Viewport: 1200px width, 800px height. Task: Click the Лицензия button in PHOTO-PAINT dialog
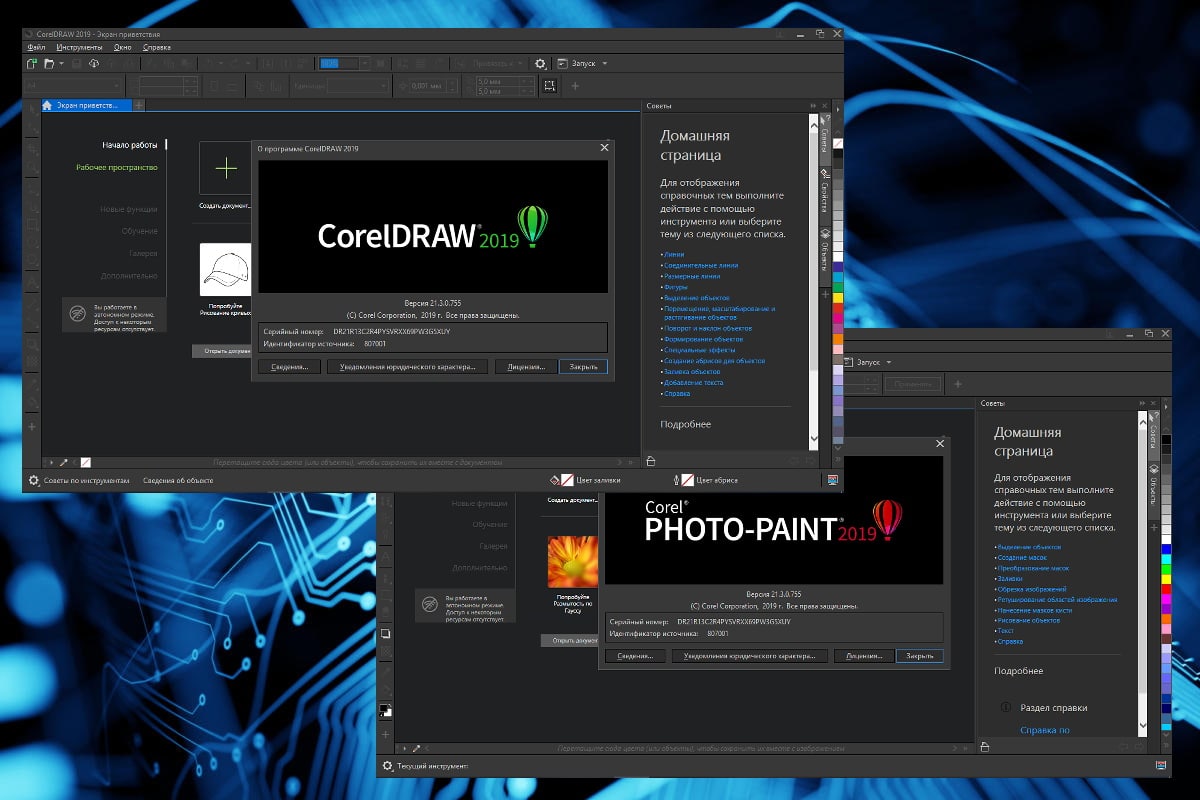(x=864, y=656)
